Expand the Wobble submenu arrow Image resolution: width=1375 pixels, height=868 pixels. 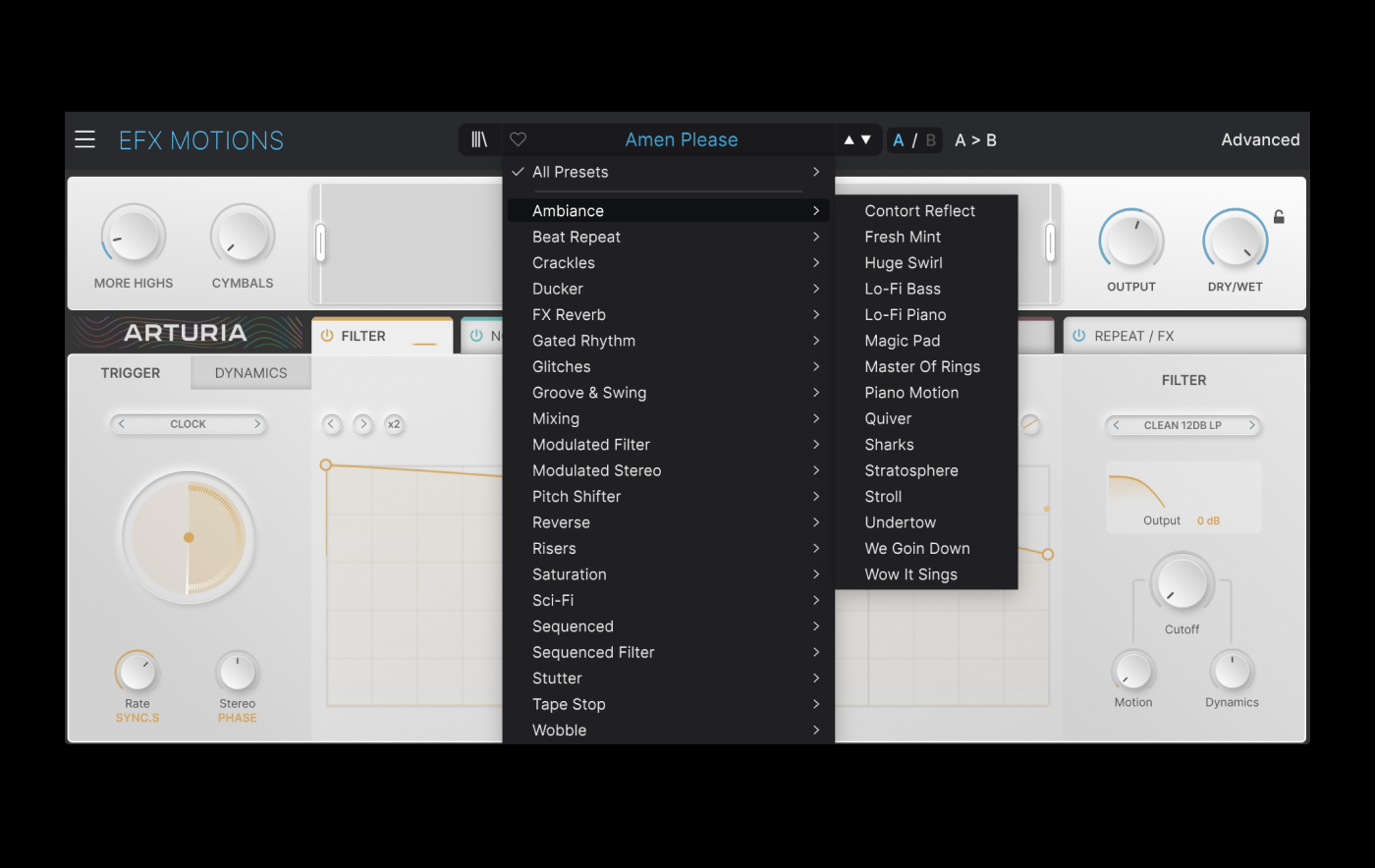tap(816, 731)
